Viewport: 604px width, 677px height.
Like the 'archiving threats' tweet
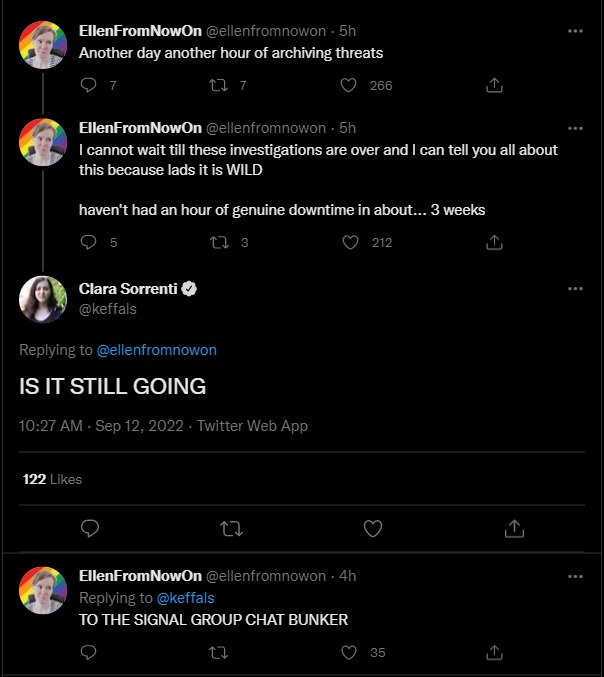(349, 86)
